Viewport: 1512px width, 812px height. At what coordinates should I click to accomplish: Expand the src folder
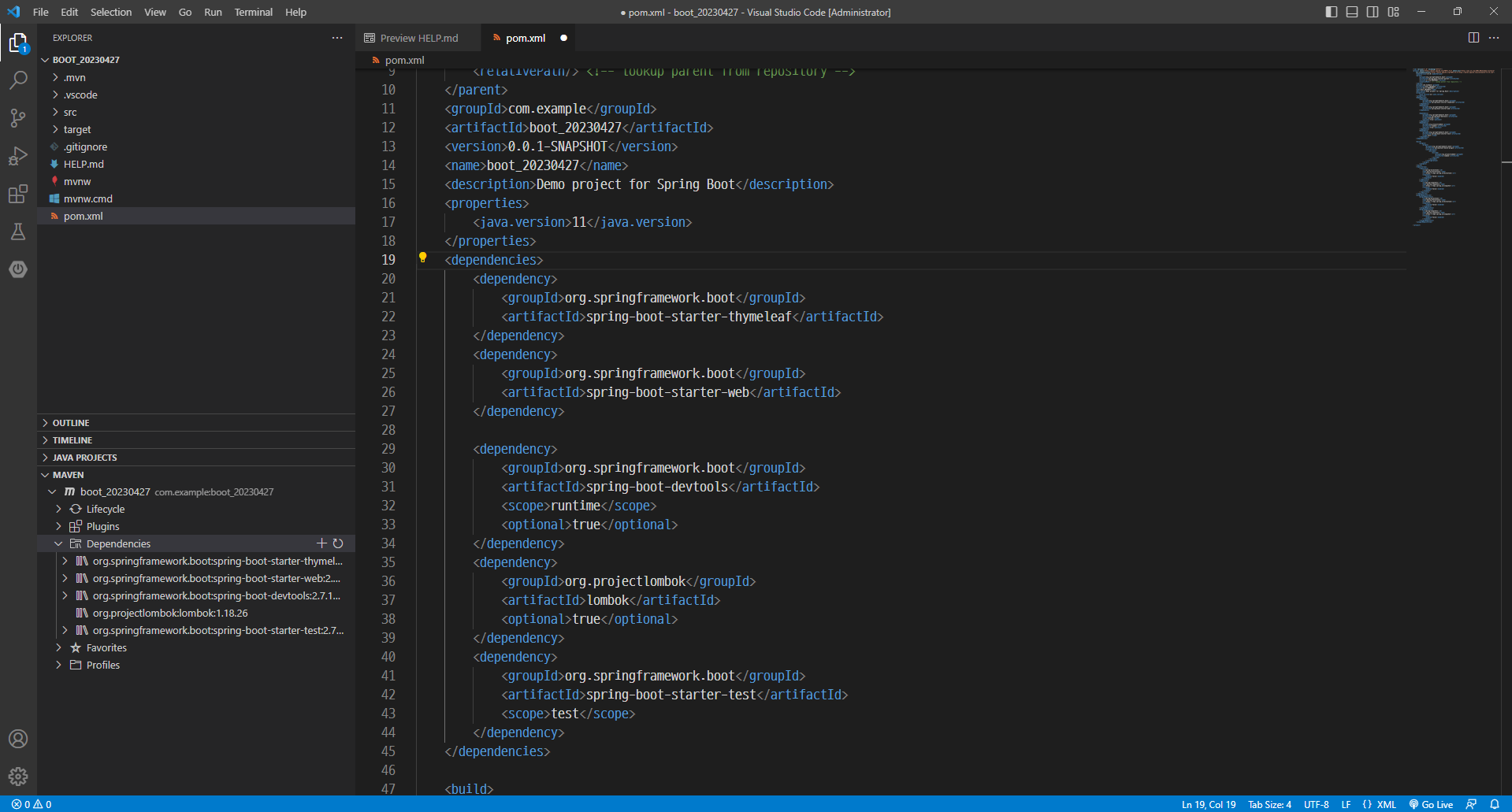pyautogui.click(x=195, y=112)
